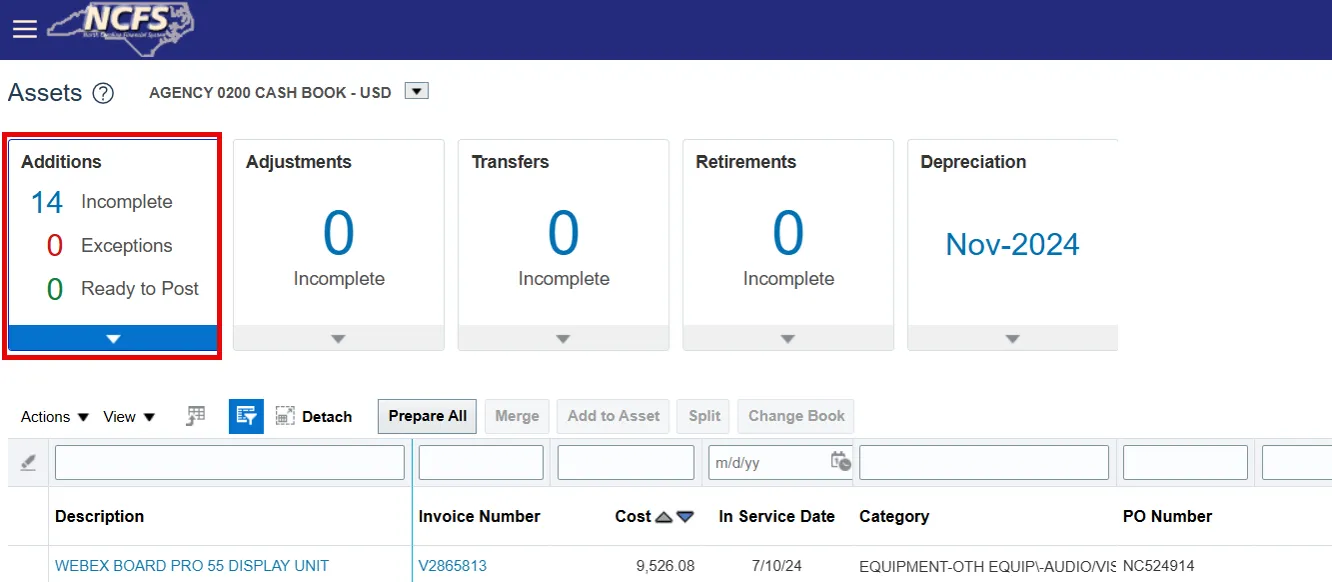Open the Nov-2024 depreciation period
This screenshot has width=1332, height=582.
coord(1012,245)
